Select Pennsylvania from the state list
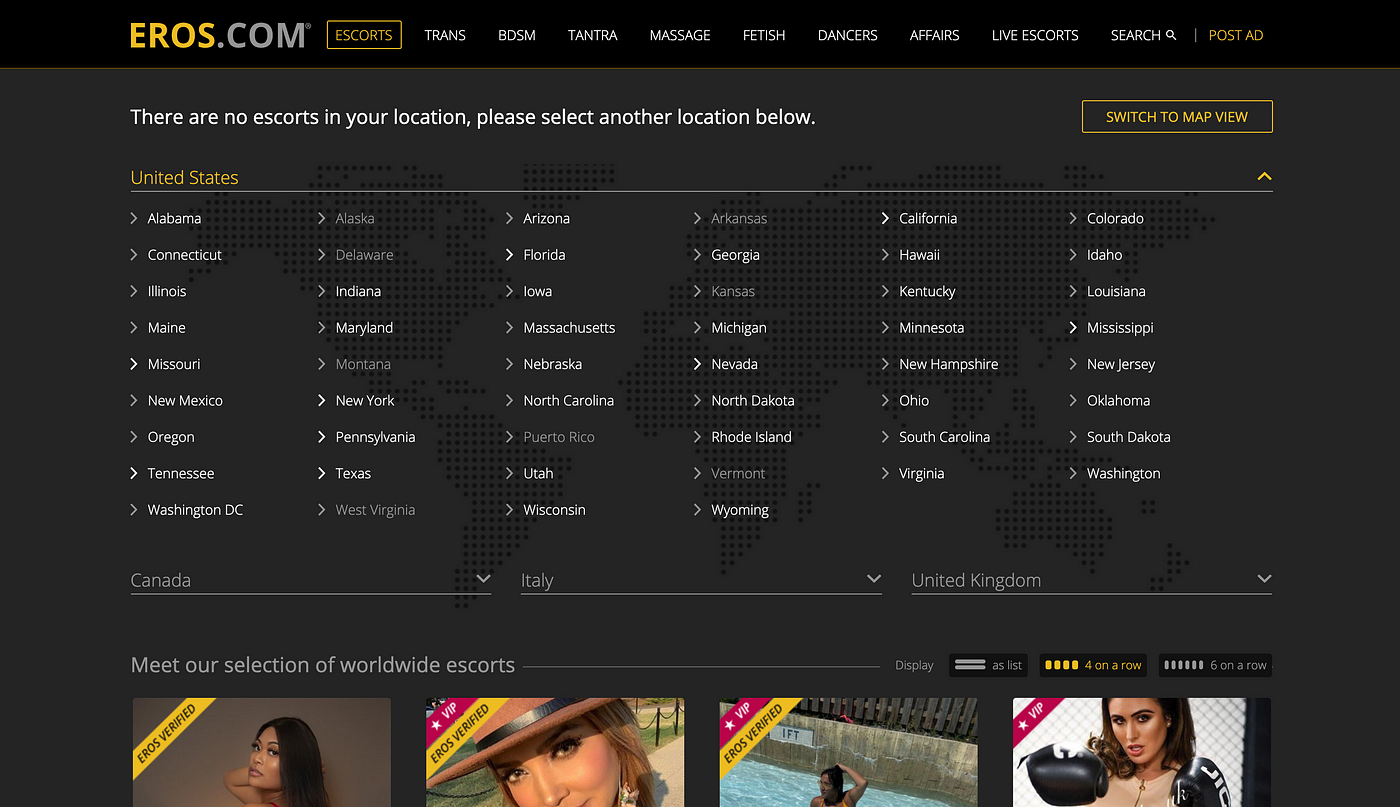 tap(375, 437)
